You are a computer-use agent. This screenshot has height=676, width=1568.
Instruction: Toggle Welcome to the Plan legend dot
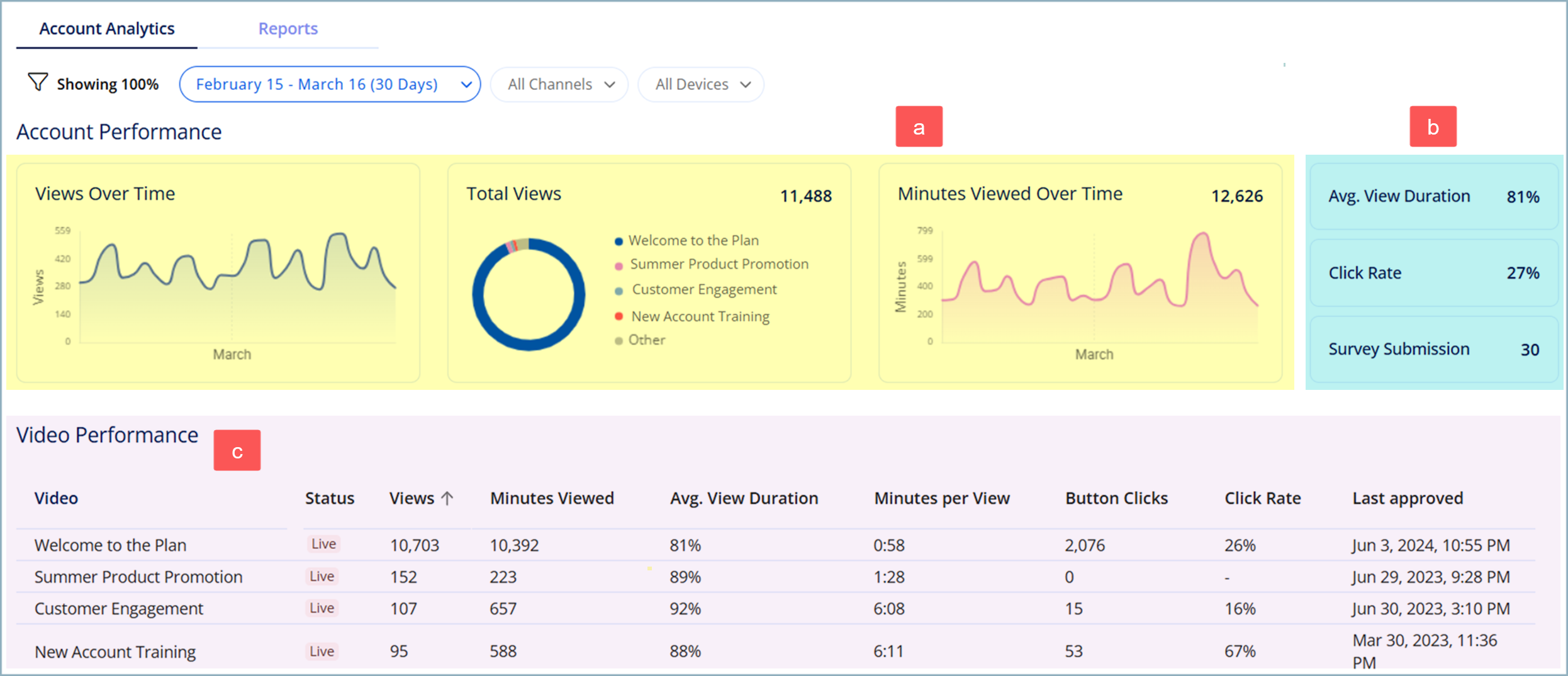[x=619, y=241]
